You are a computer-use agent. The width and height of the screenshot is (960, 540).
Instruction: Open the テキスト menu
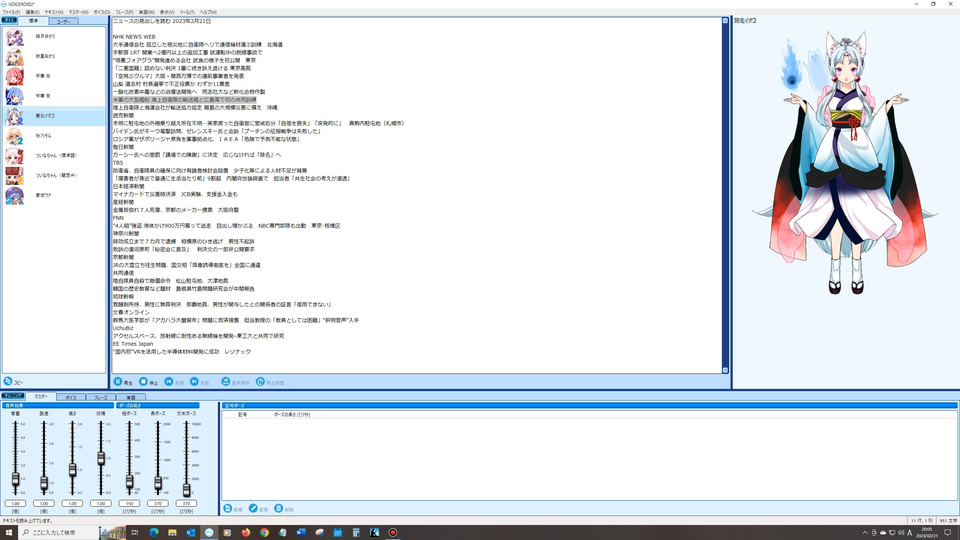pos(54,12)
